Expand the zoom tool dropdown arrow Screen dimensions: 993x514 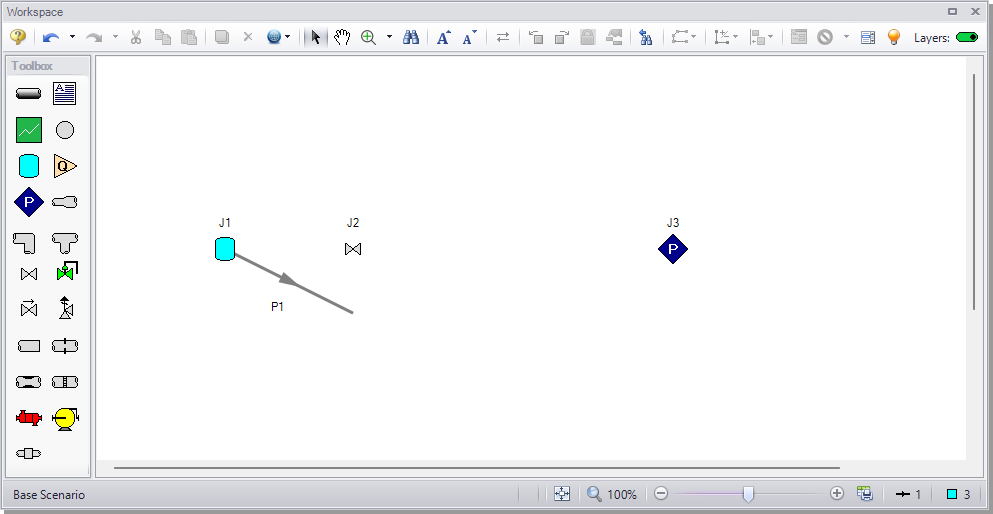pos(389,37)
